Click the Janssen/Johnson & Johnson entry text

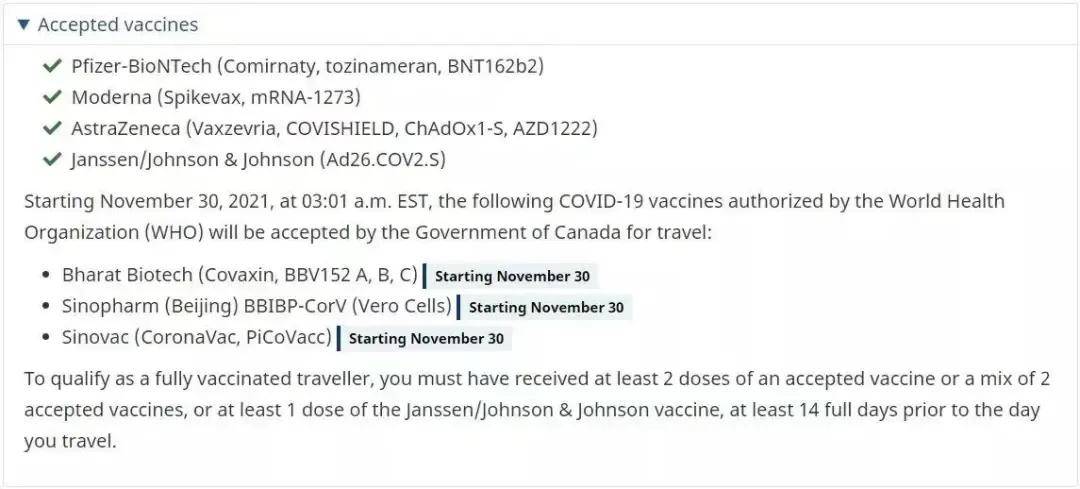tap(258, 159)
